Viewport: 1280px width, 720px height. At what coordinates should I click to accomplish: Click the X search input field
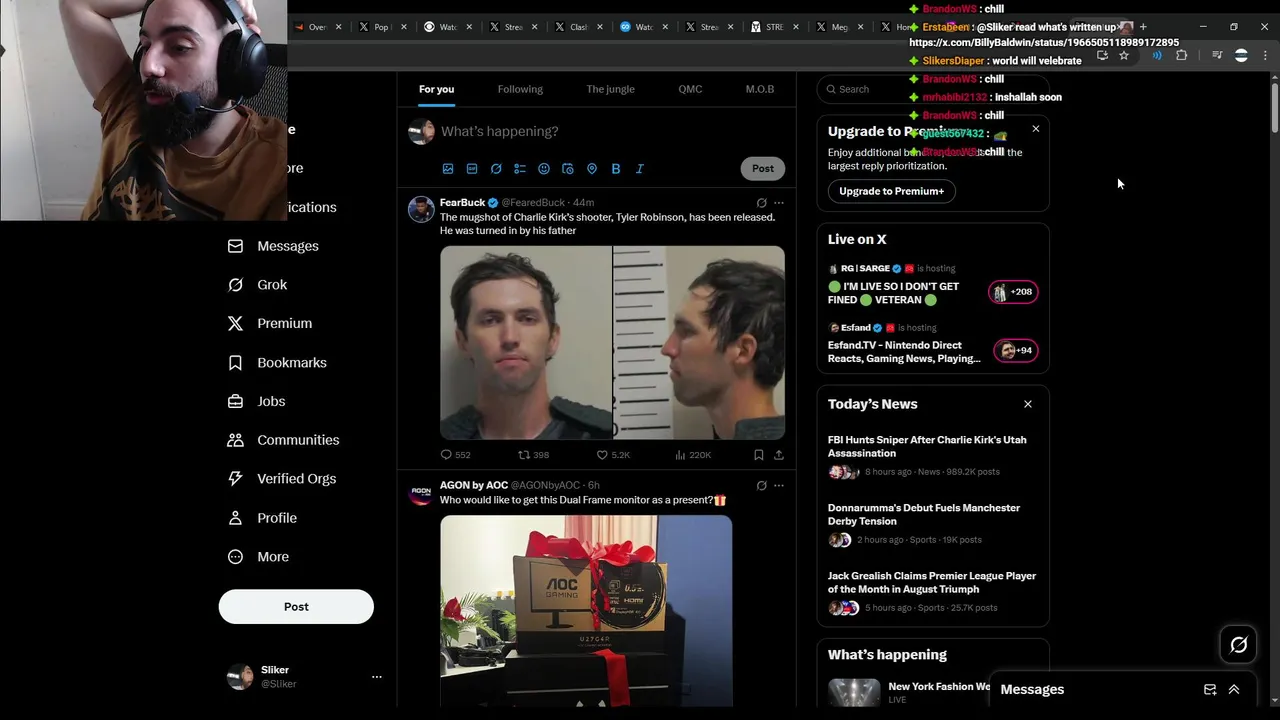932,89
